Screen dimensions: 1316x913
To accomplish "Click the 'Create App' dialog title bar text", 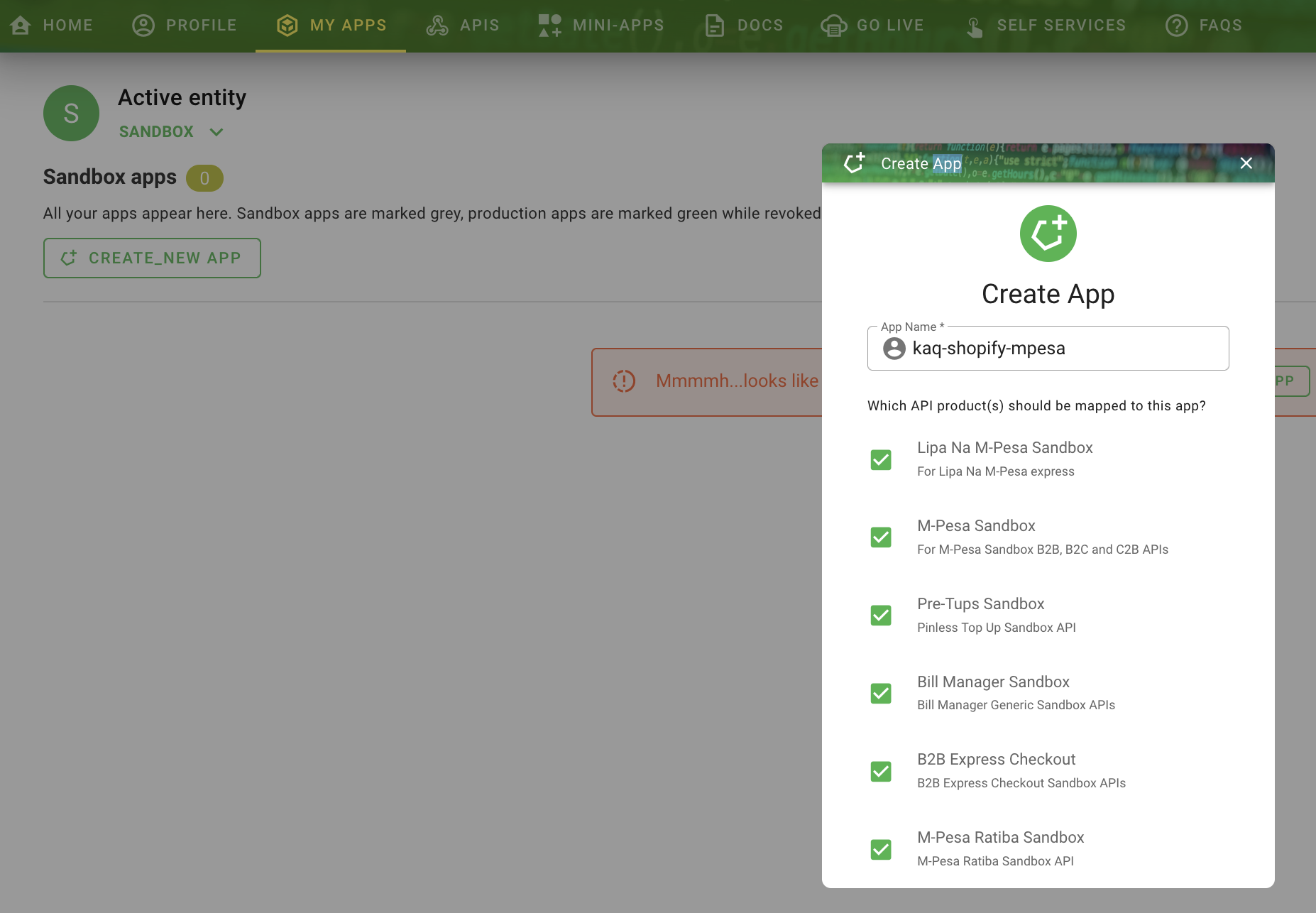I will coord(921,164).
